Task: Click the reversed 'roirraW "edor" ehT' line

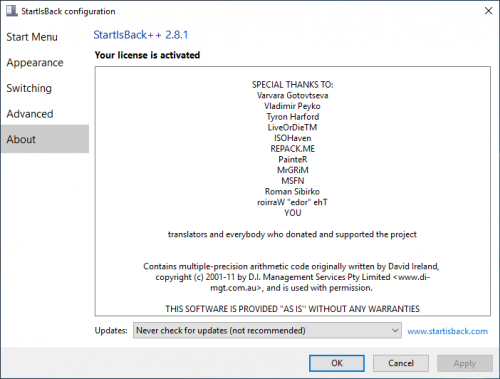Action: (x=292, y=202)
